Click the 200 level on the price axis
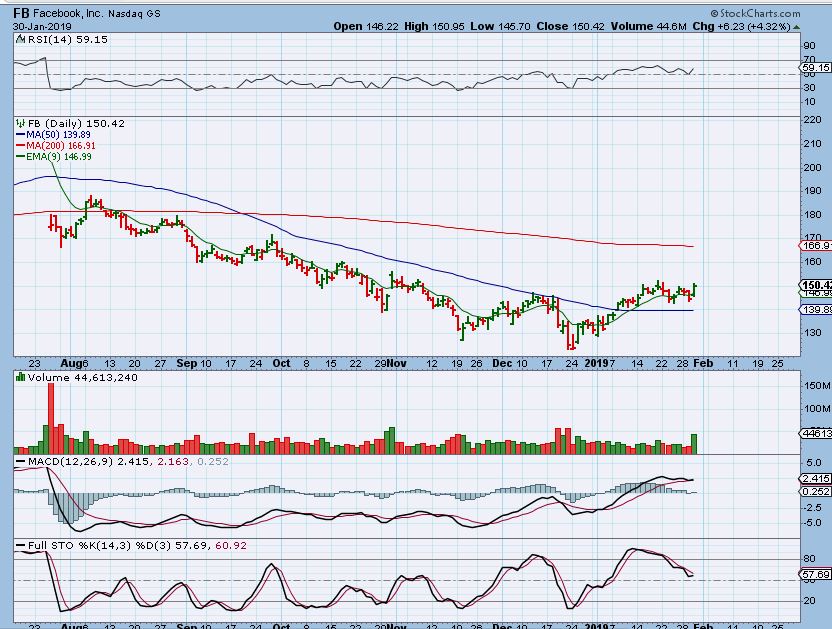The height and width of the screenshot is (629, 832). tap(812, 168)
